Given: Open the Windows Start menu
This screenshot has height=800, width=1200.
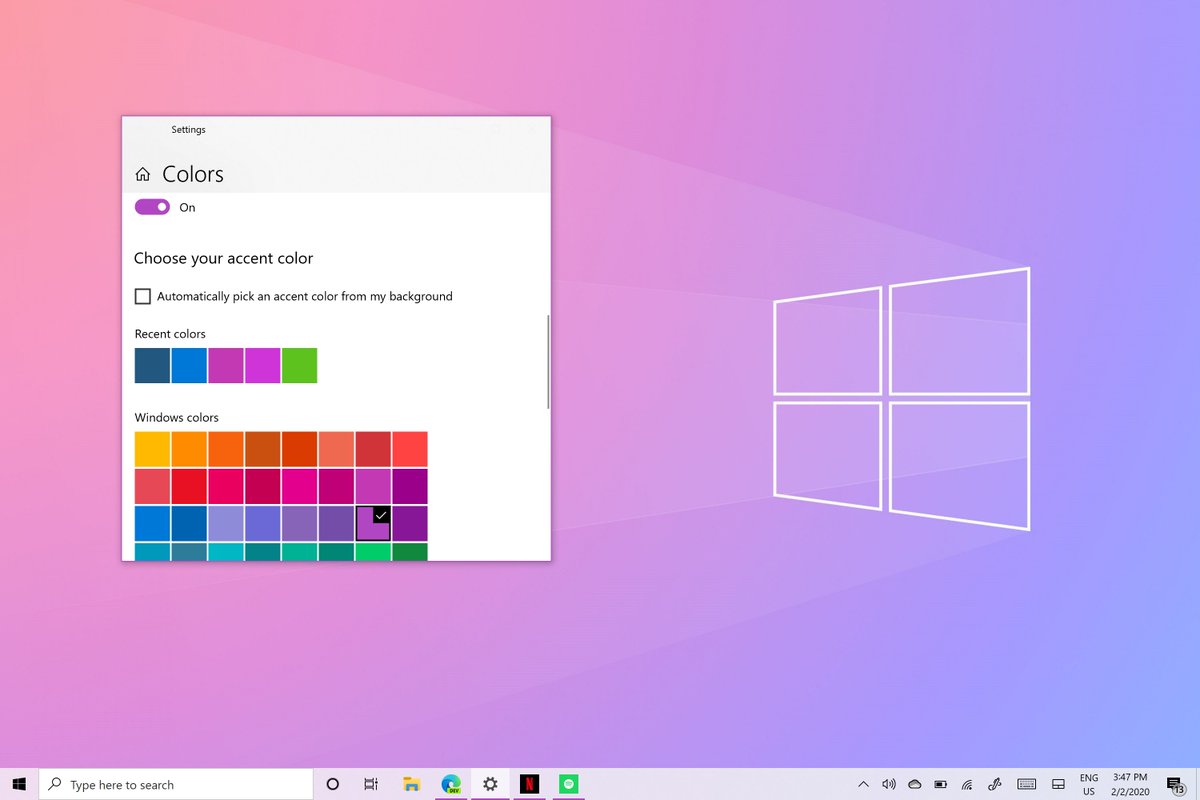Looking at the screenshot, I should click(x=19, y=784).
